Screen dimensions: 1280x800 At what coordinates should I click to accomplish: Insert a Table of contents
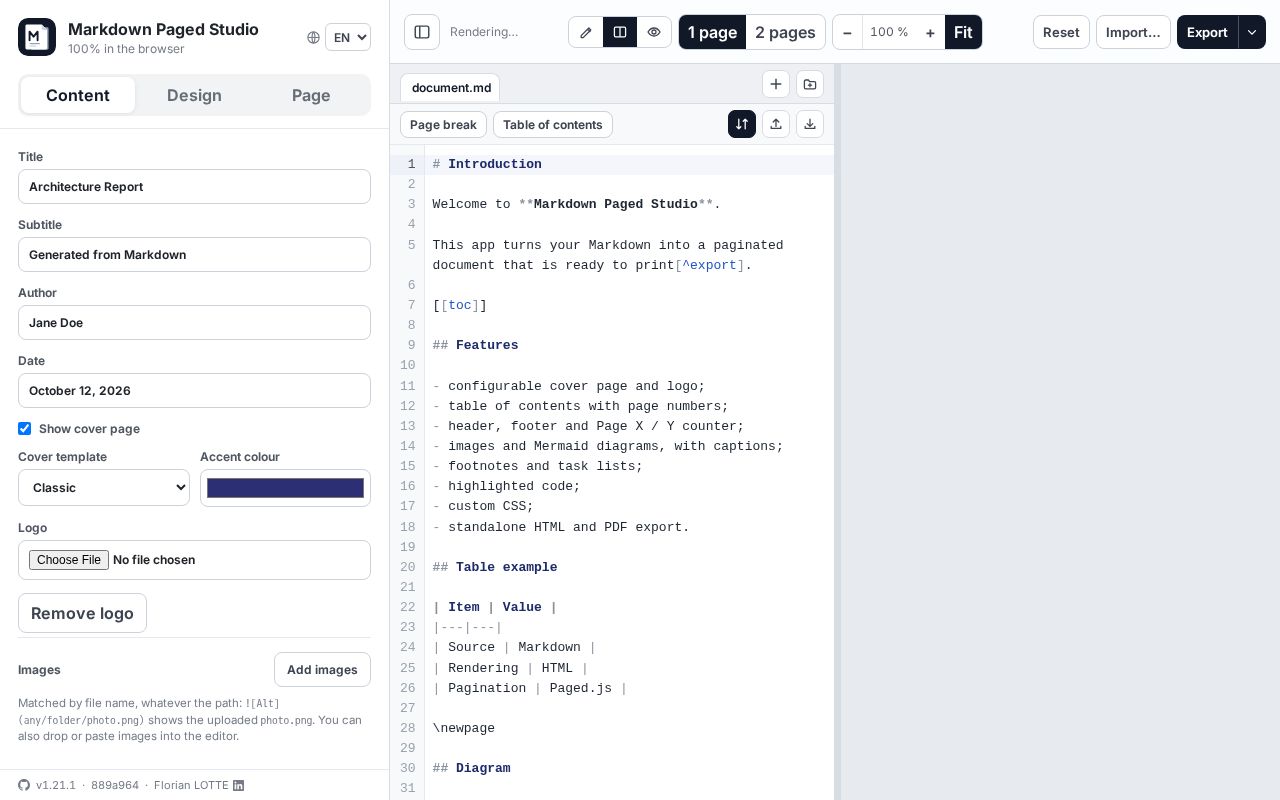pyautogui.click(x=553, y=125)
